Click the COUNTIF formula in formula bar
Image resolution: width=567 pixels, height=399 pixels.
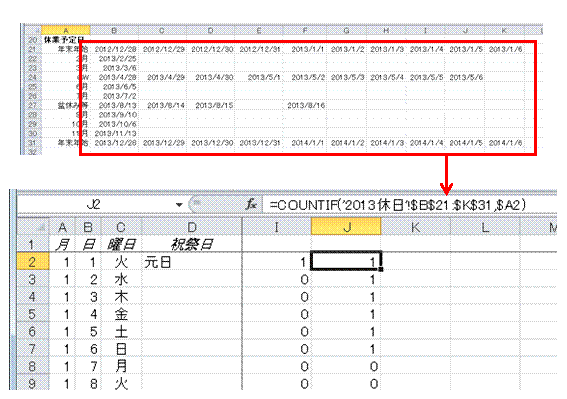[x=397, y=205]
